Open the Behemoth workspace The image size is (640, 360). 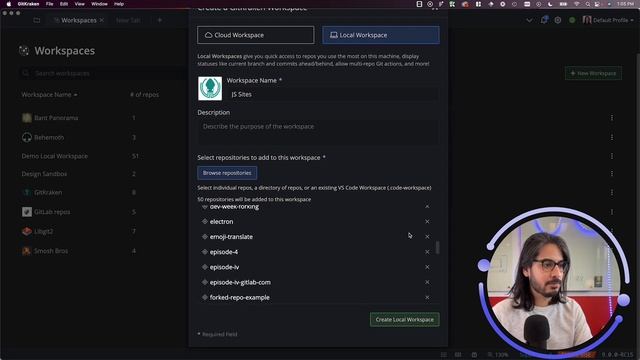(x=49, y=138)
